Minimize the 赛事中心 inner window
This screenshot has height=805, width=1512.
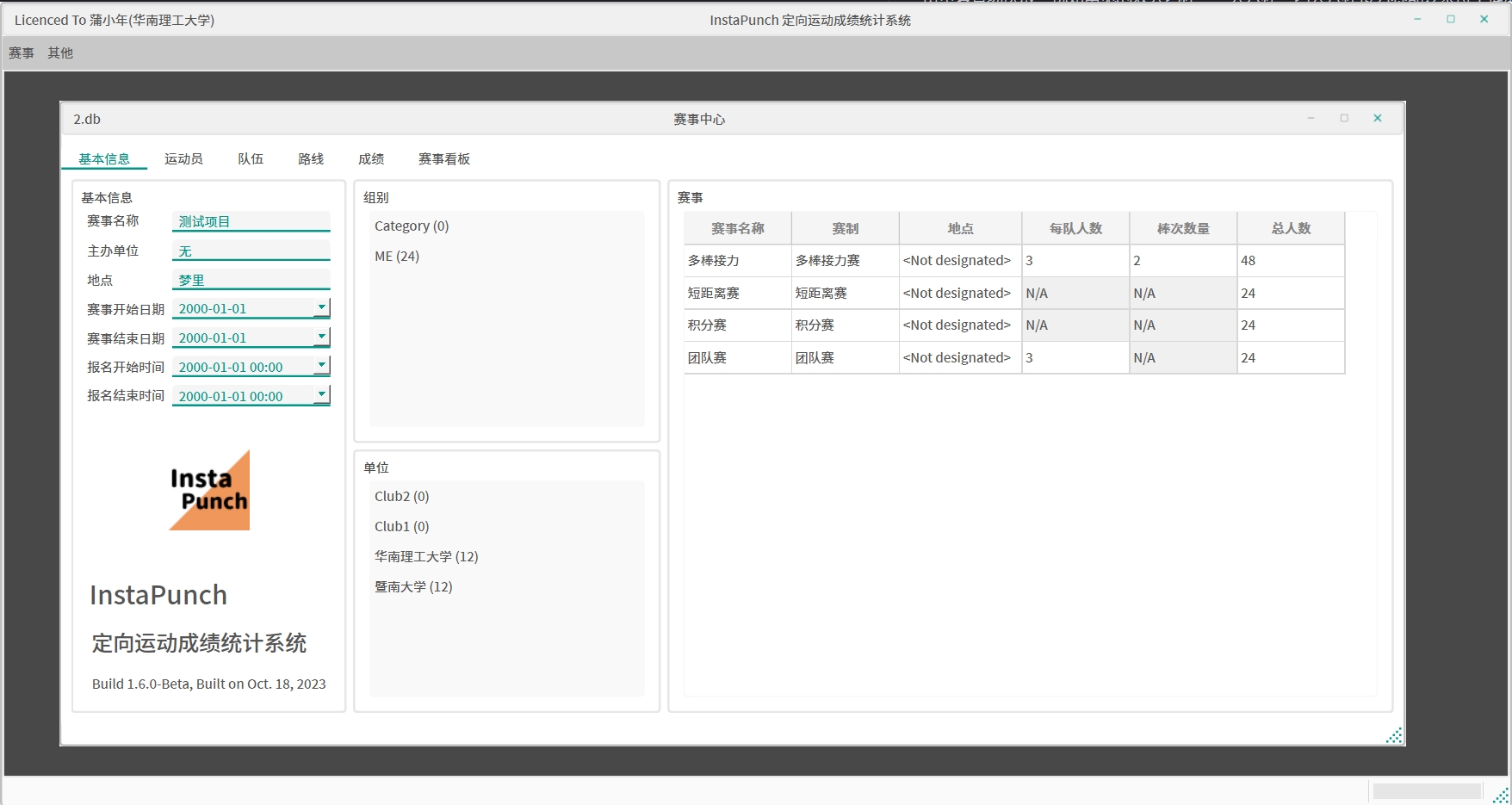1311,119
